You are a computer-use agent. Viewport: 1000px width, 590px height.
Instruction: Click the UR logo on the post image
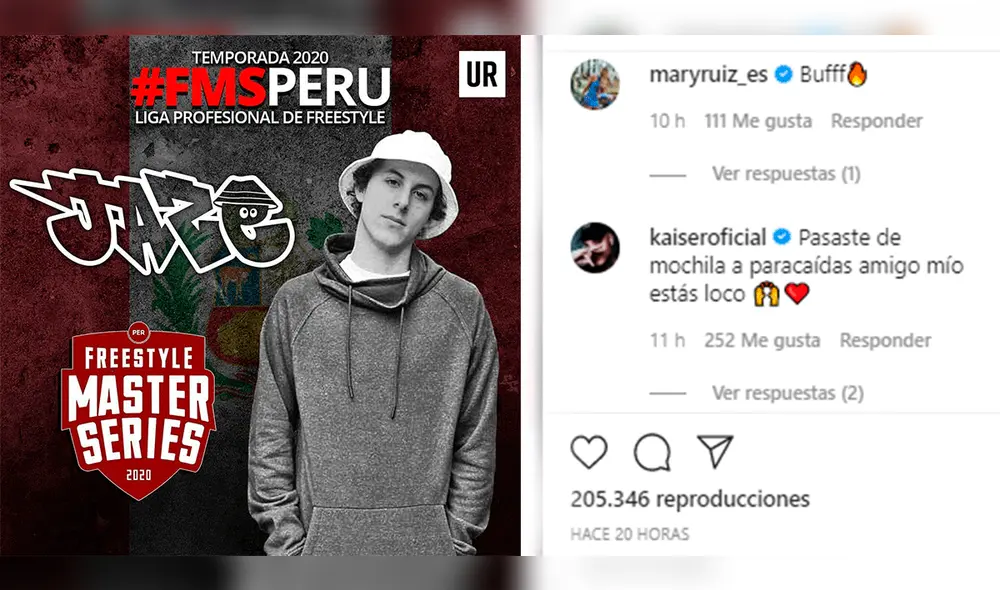click(482, 74)
